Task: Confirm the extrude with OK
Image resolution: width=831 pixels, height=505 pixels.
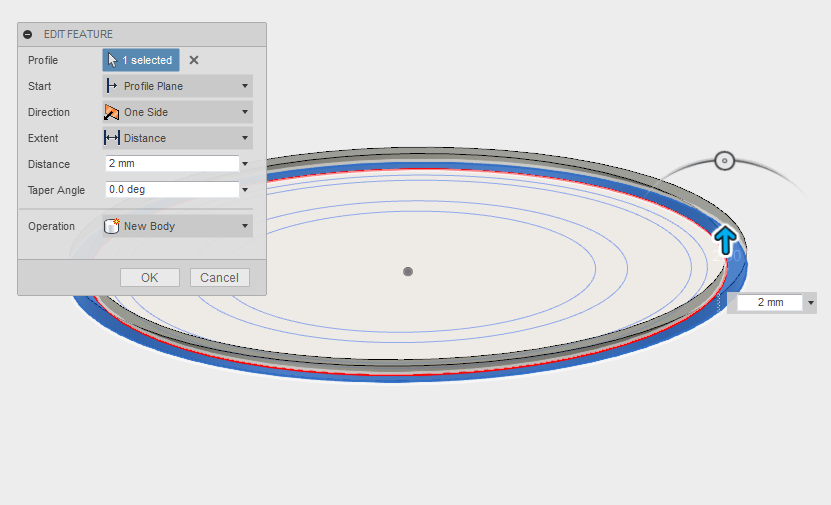Action: tap(149, 278)
